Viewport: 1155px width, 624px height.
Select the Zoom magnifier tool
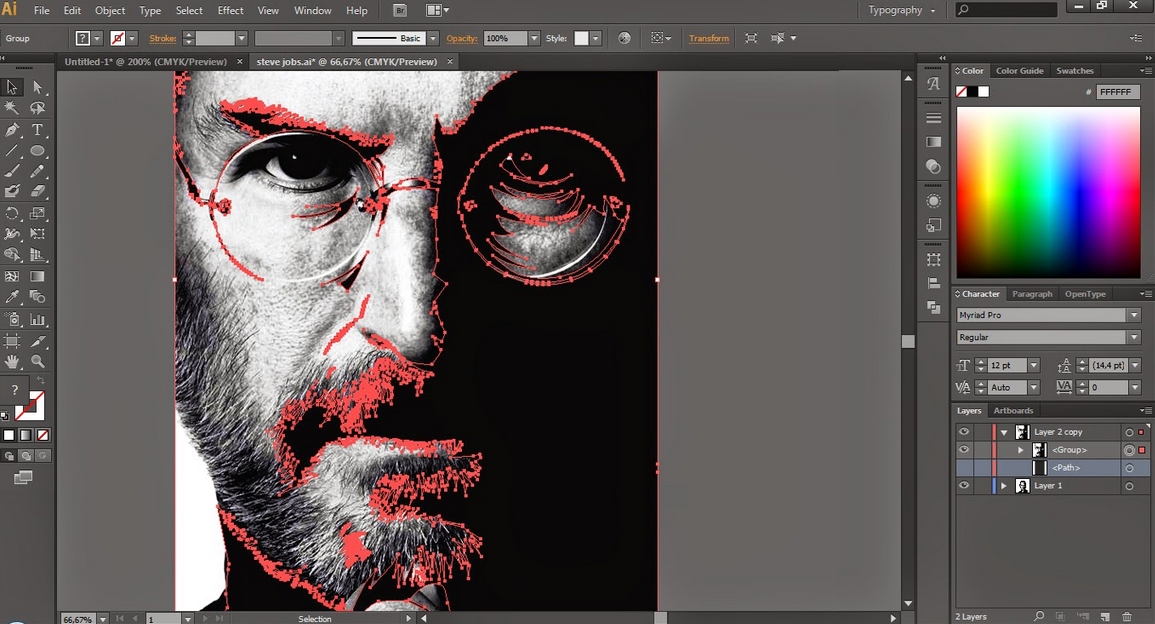(x=38, y=362)
